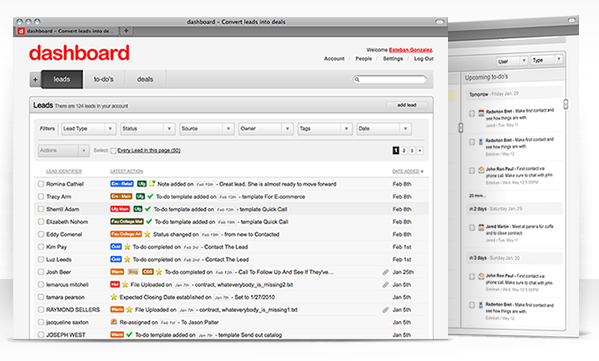
Task: Open Esteban Gonzalez profile link
Action: [x=411, y=50]
